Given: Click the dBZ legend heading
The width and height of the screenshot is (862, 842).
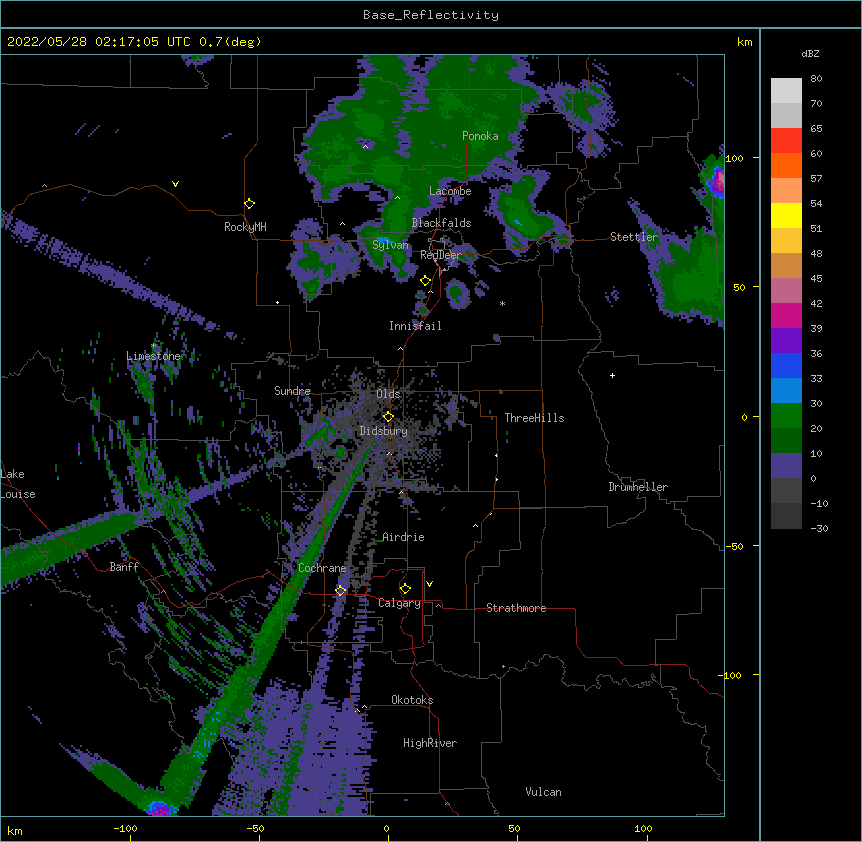Looking at the screenshot, I should click(810, 53).
